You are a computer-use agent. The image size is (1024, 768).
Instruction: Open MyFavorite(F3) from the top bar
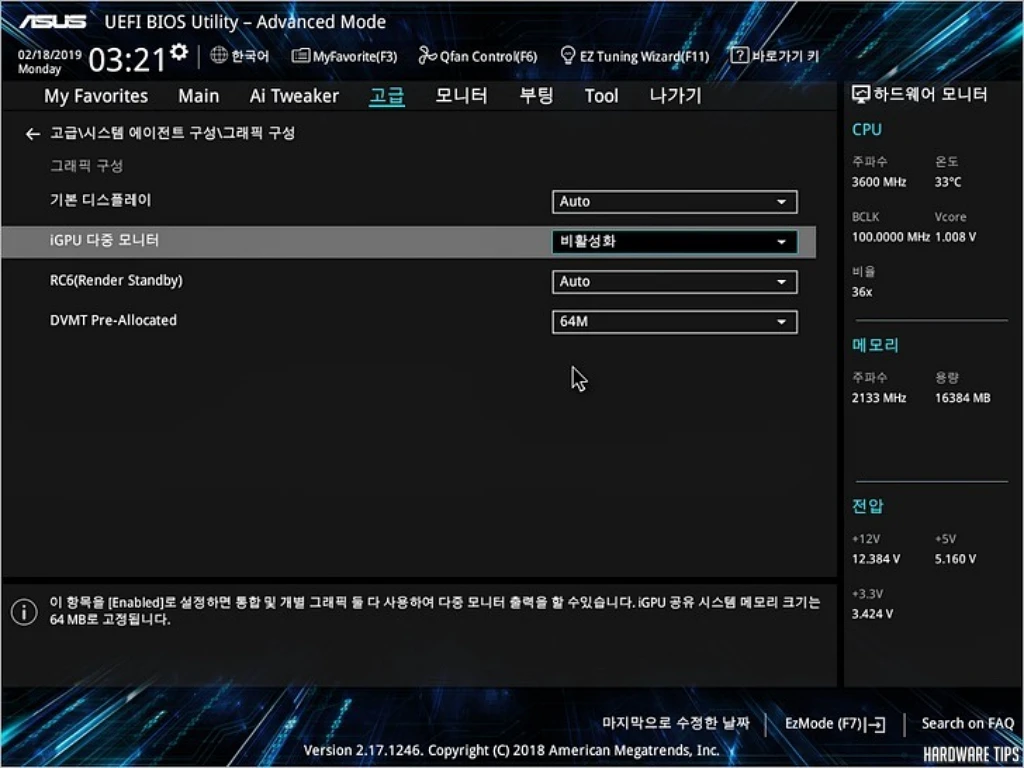(344, 57)
